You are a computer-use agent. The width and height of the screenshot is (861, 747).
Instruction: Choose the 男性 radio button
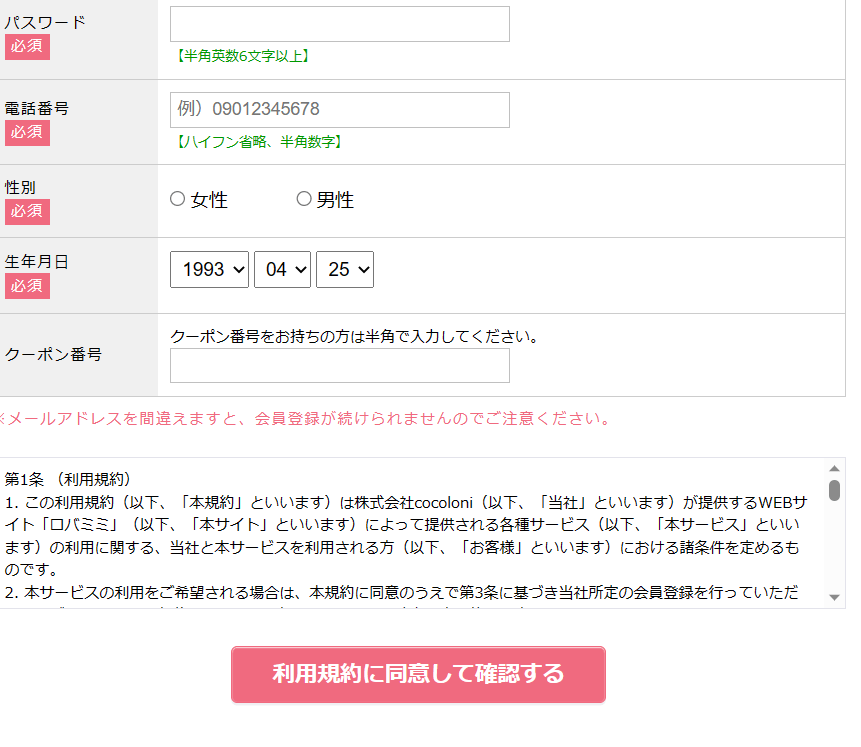pos(304,199)
